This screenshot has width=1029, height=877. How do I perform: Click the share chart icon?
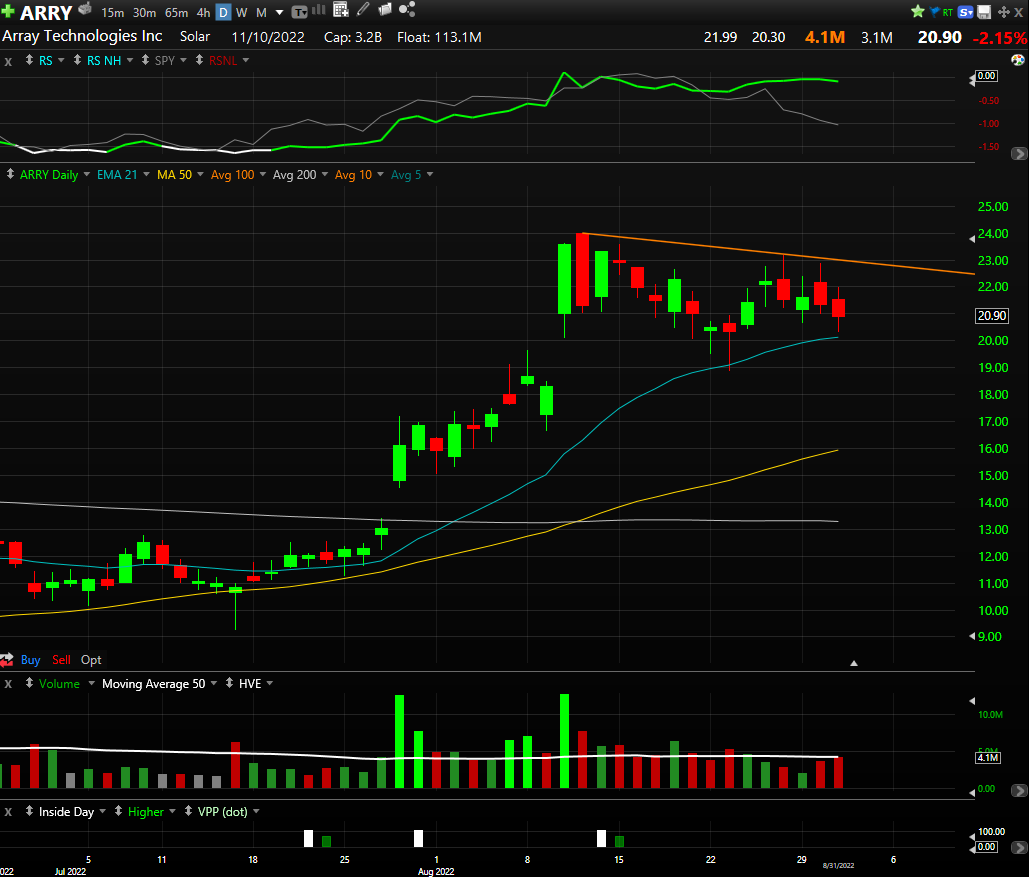pyautogui.click(x=407, y=9)
